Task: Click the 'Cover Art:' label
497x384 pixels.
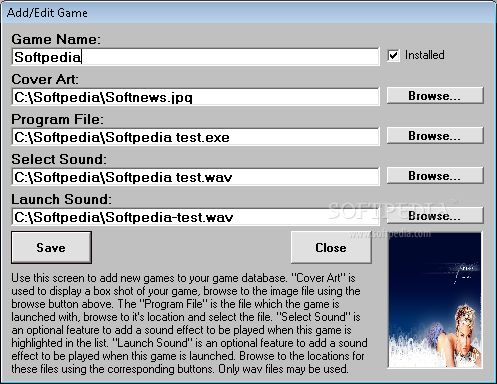Action: coord(45,79)
